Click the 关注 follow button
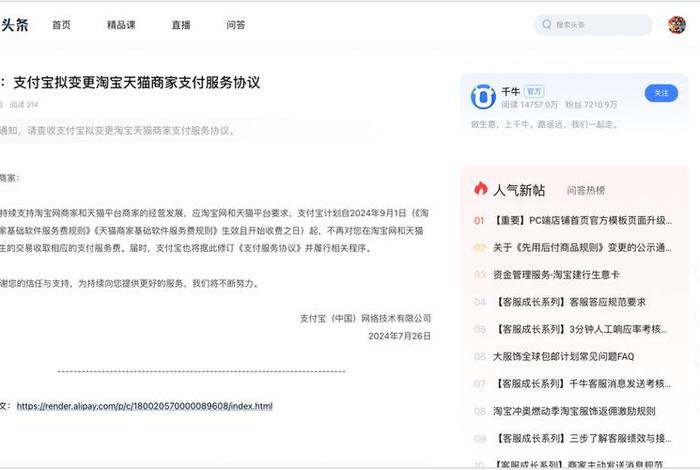The height and width of the screenshot is (470, 700). coord(661,93)
